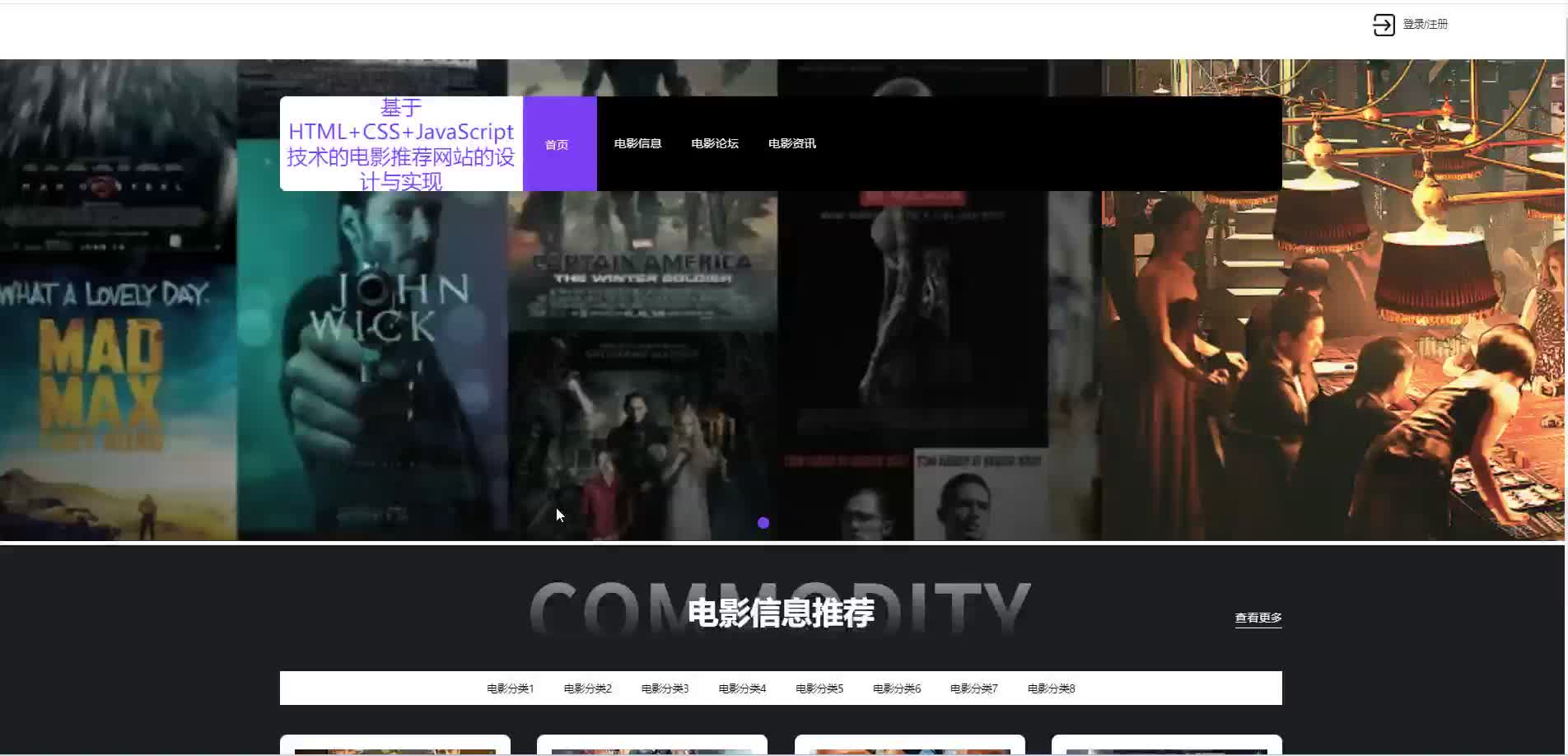Open the 电影资讯 menu item
Image resolution: width=1568 pixels, height=756 pixels.
792,143
